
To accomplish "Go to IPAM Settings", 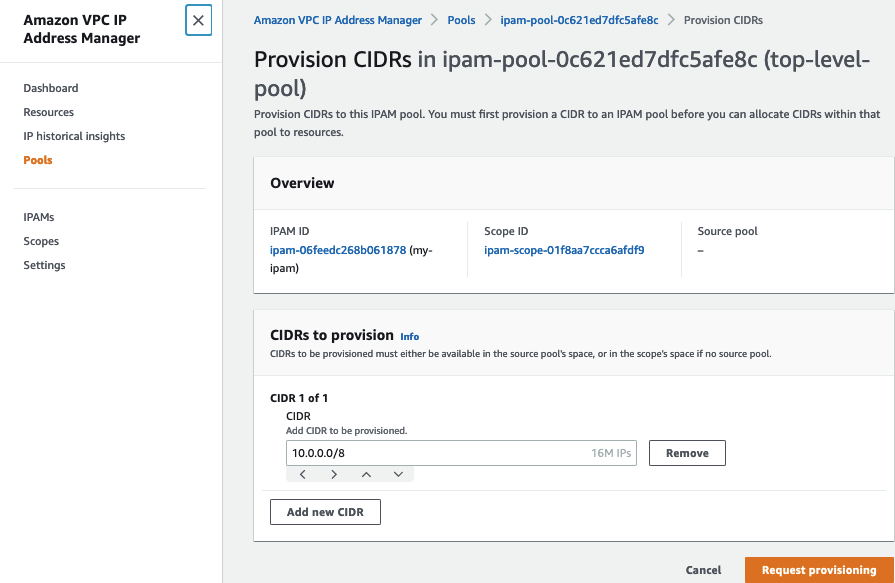I will pyautogui.click(x=42, y=265).
